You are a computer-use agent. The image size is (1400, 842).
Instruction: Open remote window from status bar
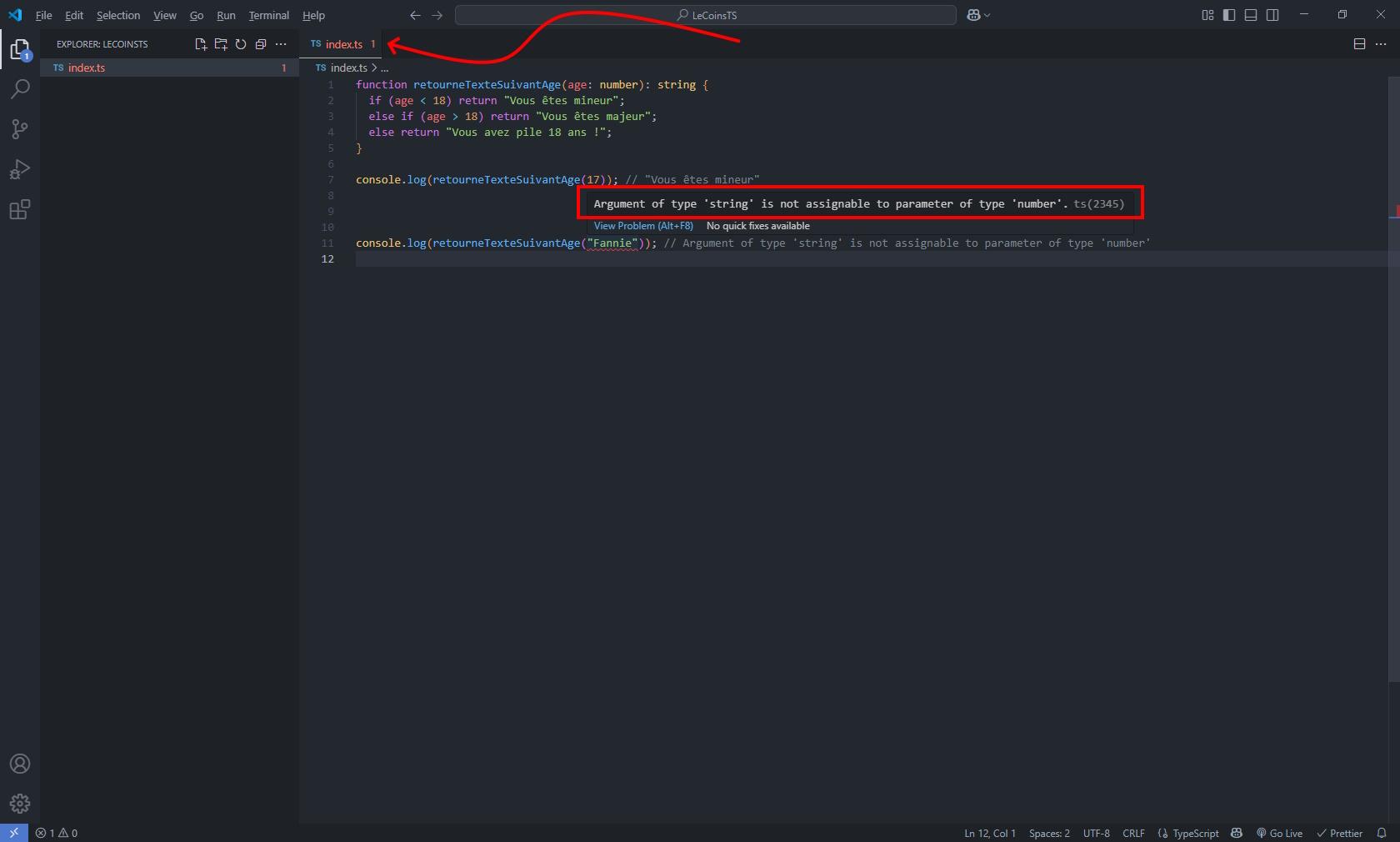coord(14,833)
